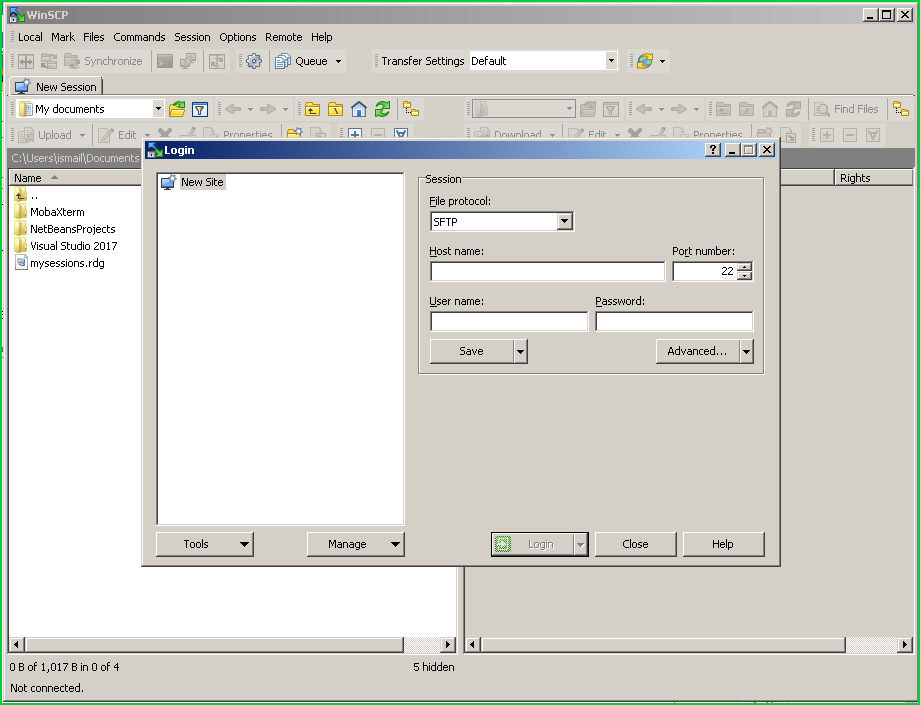Click the Help button in Login dialog
The width and height of the screenshot is (920, 705).
[723, 544]
